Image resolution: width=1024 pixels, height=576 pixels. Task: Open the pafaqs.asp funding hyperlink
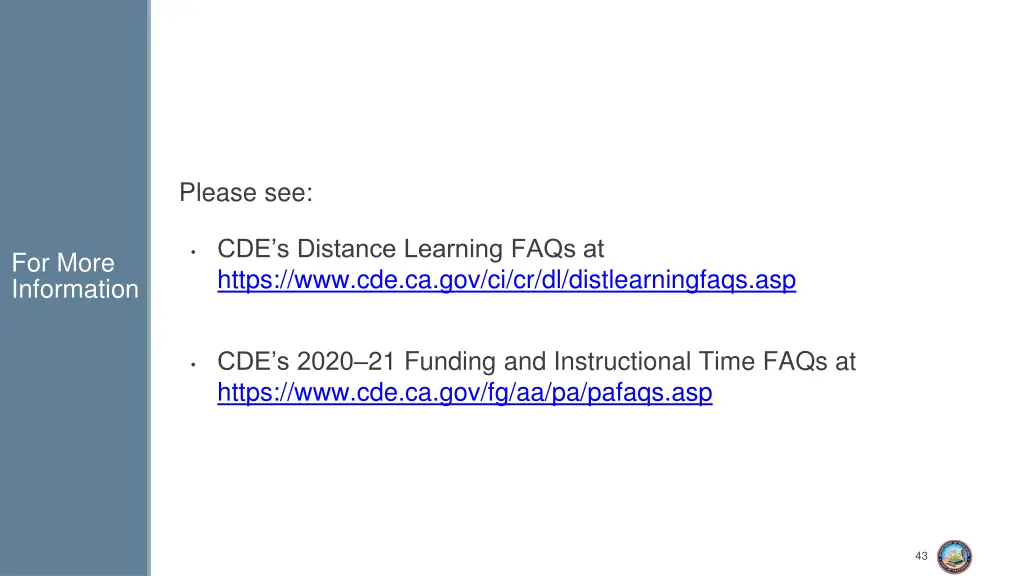click(x=464, y=392)
